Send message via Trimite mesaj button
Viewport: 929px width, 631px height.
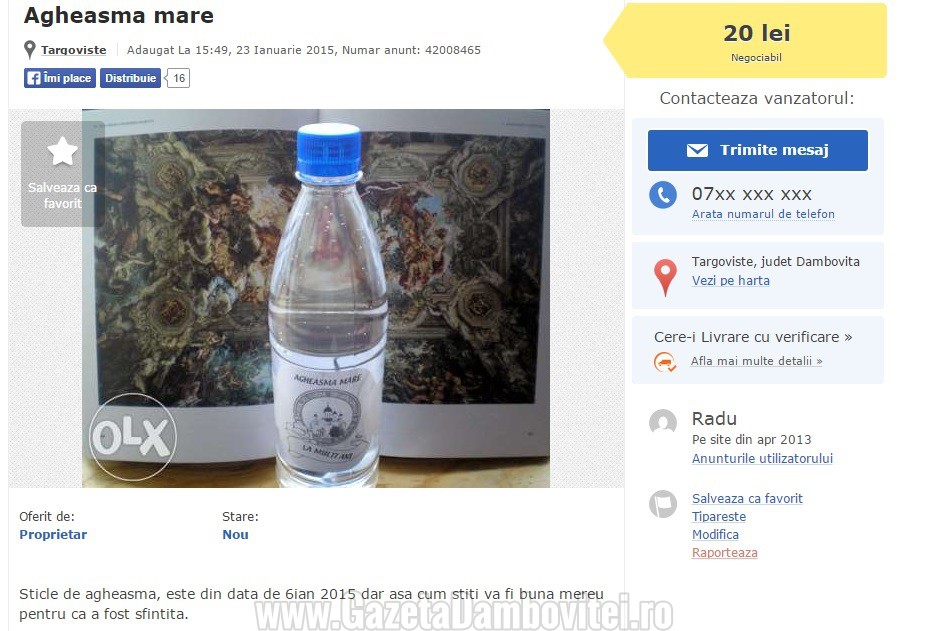point(758,150)
